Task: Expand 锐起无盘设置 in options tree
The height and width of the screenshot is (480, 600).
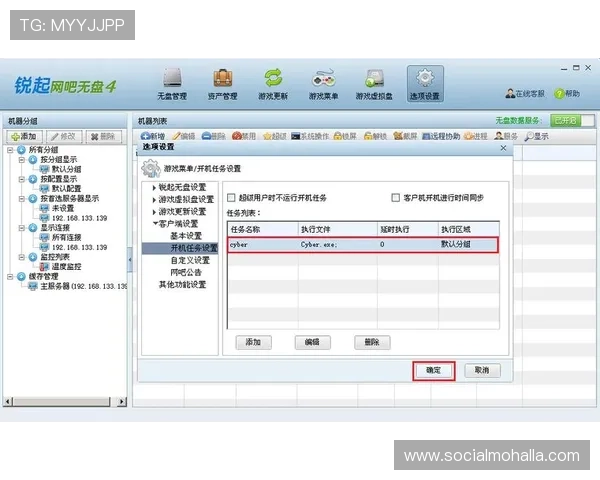Action: click(154, 188)
